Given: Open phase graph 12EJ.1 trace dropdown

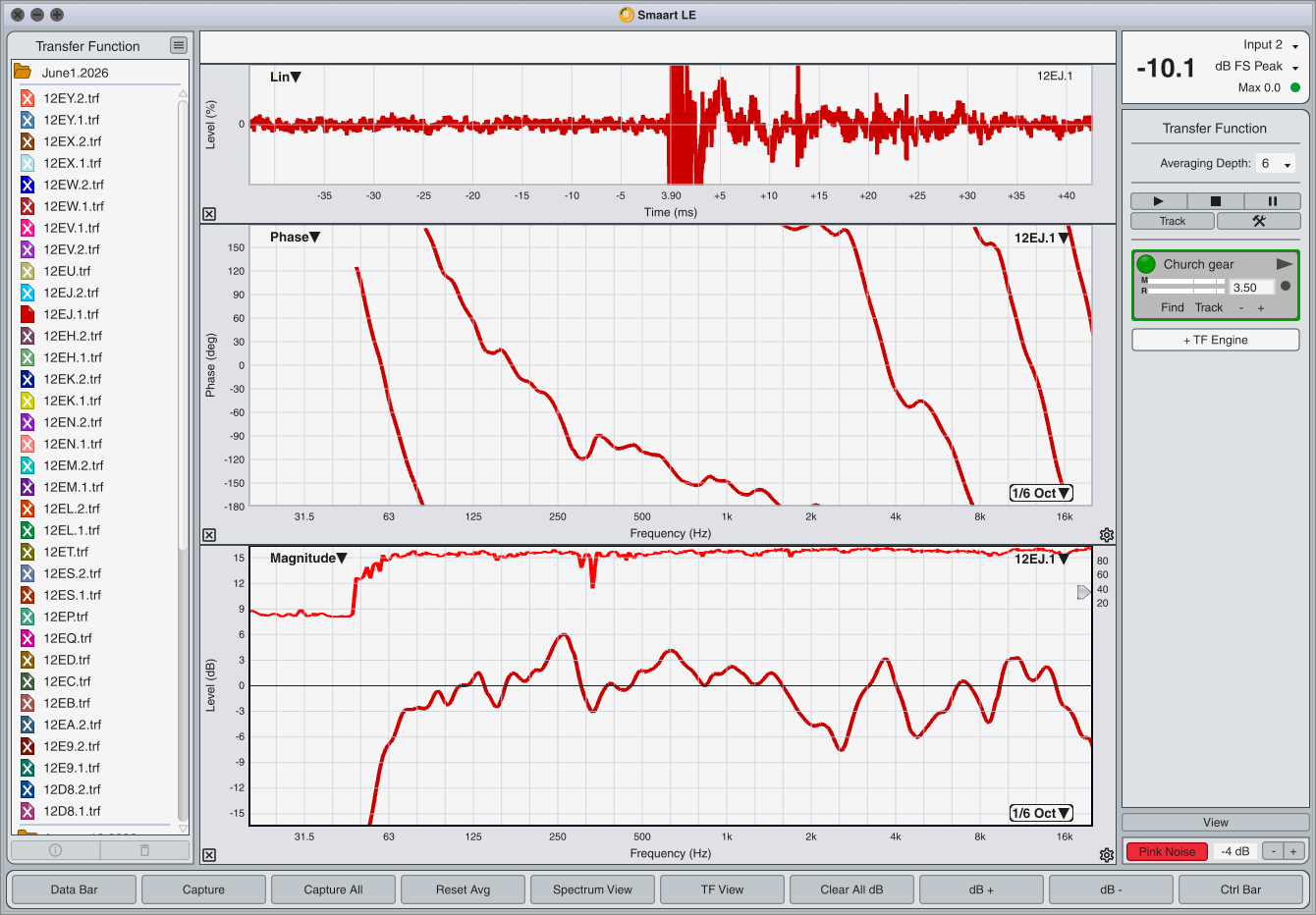Looking at the screenshot, I should point(1041,238).
